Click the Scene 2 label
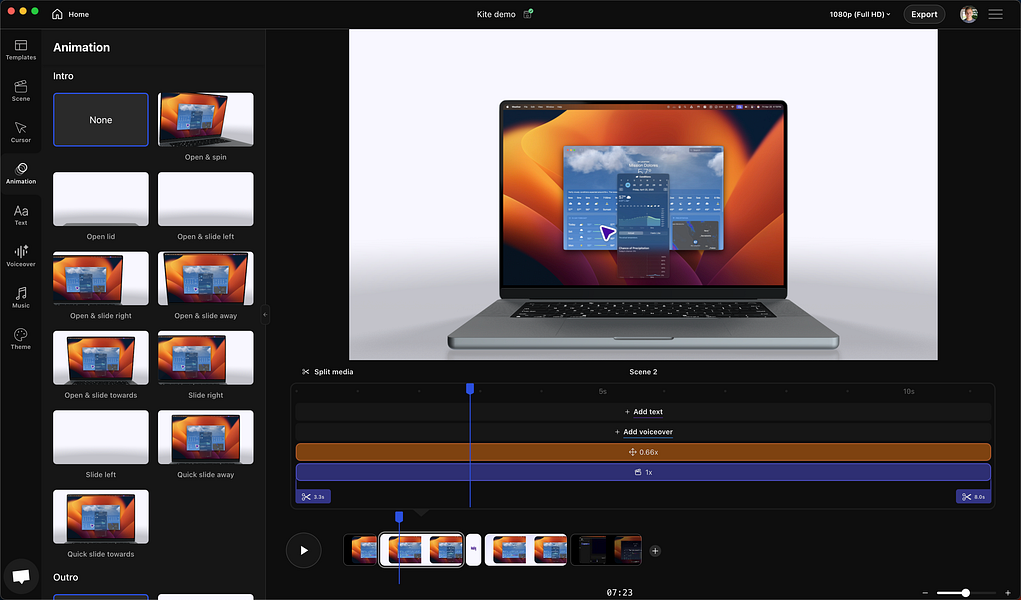 643,372
